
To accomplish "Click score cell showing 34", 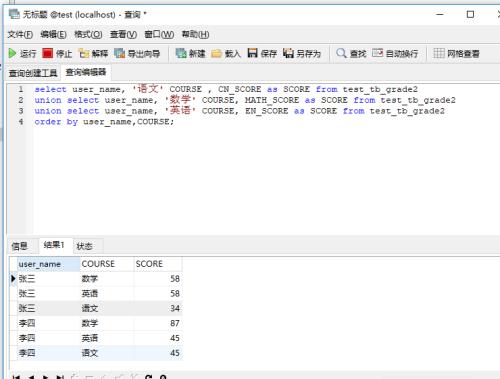I will point(158,308).
